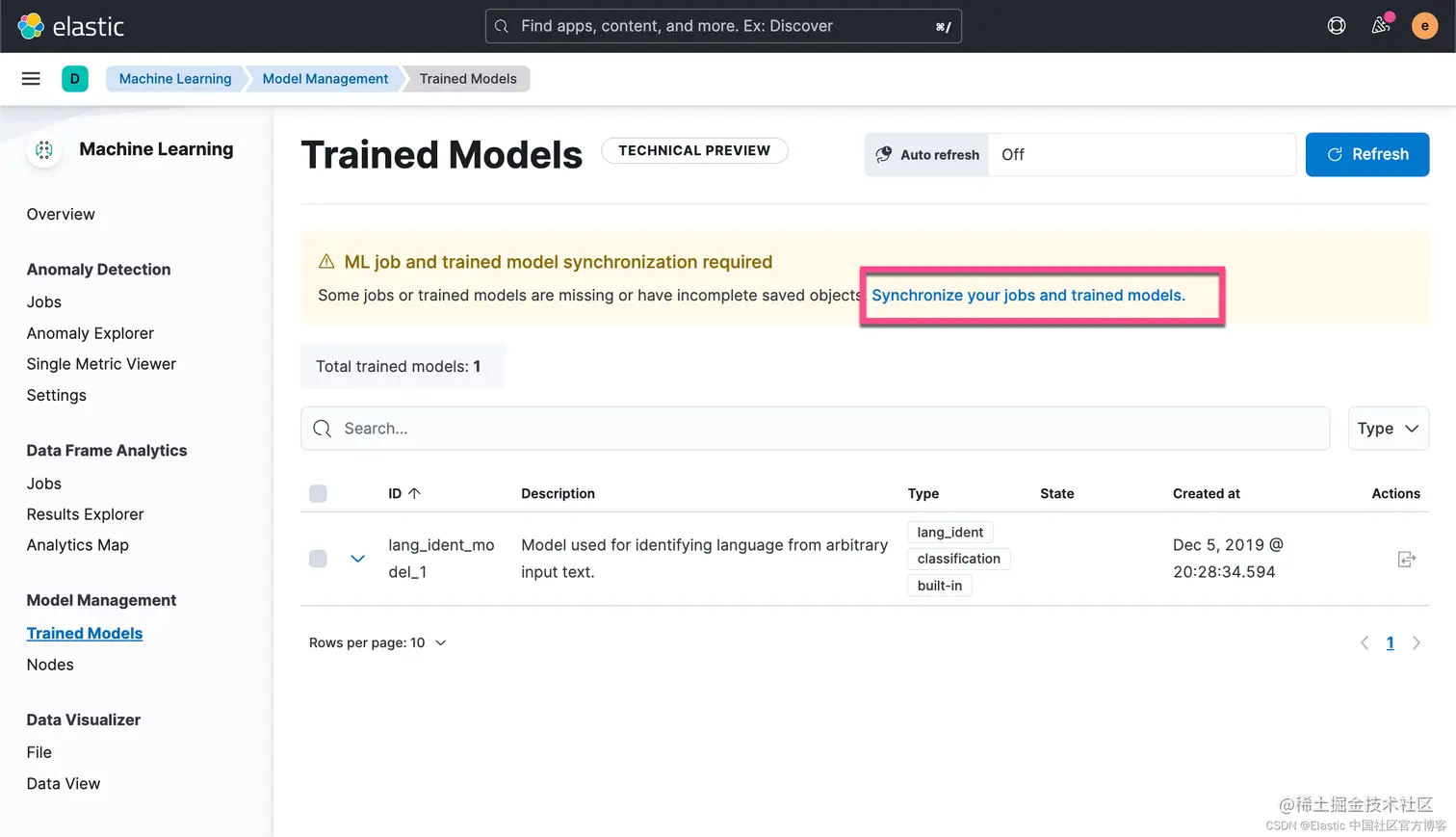The width and height of the screenshot is (1456, 837).
Task: Open Single Metric Viewer
Action: coord(101,364)
